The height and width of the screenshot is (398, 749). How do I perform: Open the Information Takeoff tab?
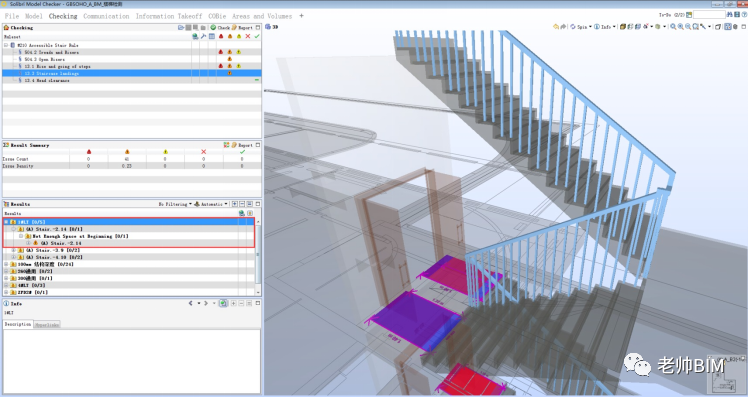coord(169,16)
